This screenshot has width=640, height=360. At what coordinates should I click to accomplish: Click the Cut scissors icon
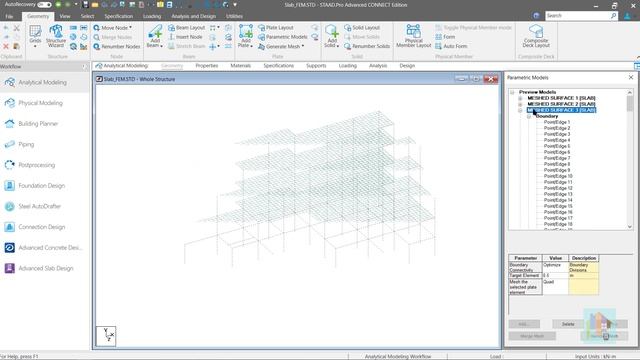coord(16,28)
